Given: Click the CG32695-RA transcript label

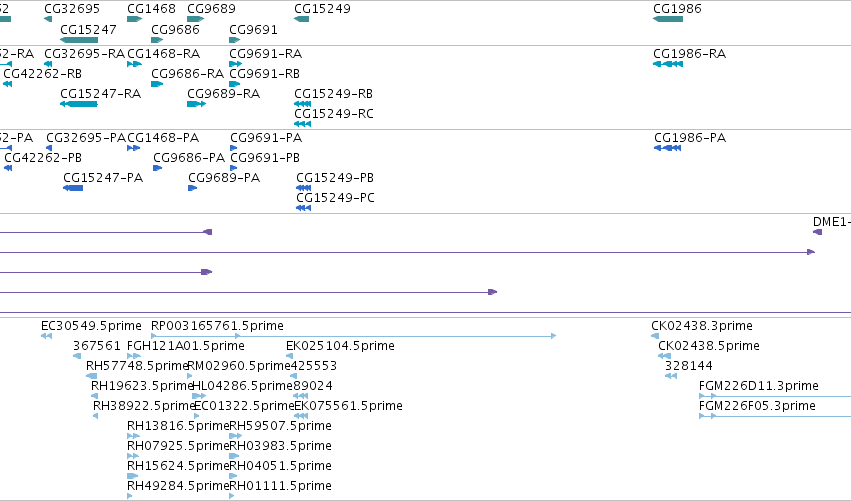Looking at the screenshot, I should pyautogui.click(x=85, y=54).
